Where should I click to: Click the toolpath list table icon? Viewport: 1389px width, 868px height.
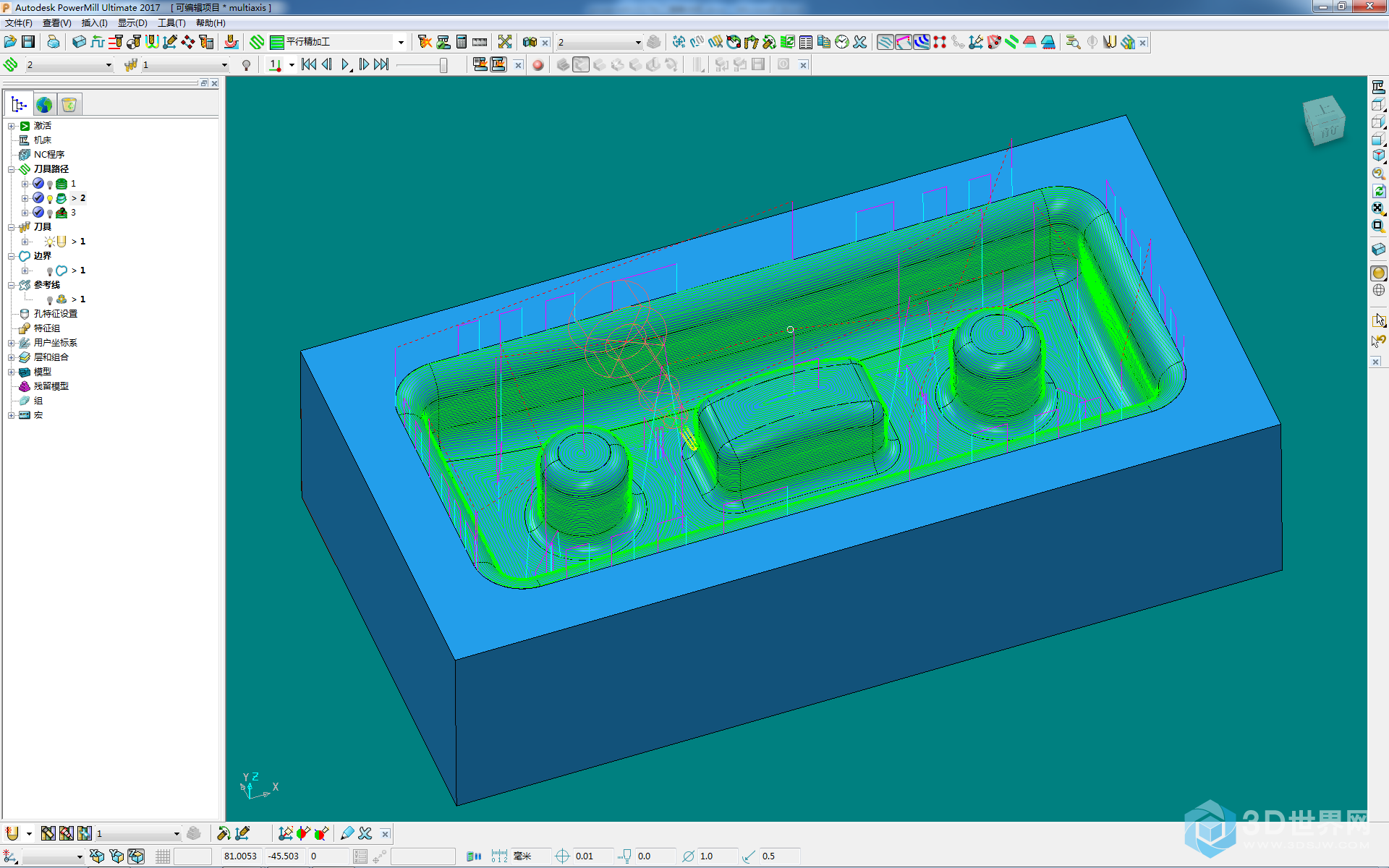[806, 42]
